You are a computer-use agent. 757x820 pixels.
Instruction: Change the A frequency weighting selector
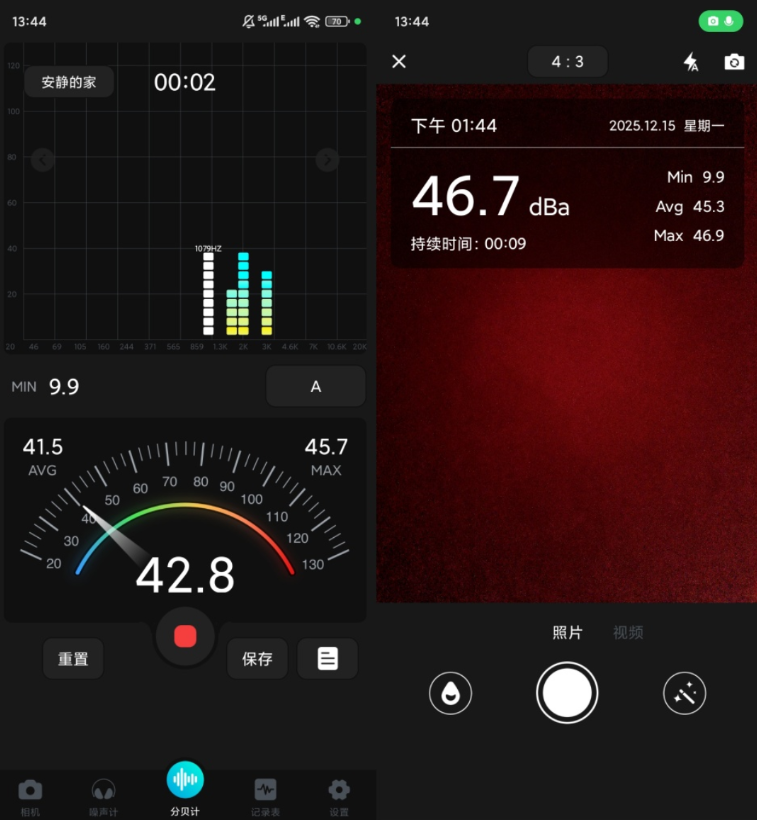point(315,386)
